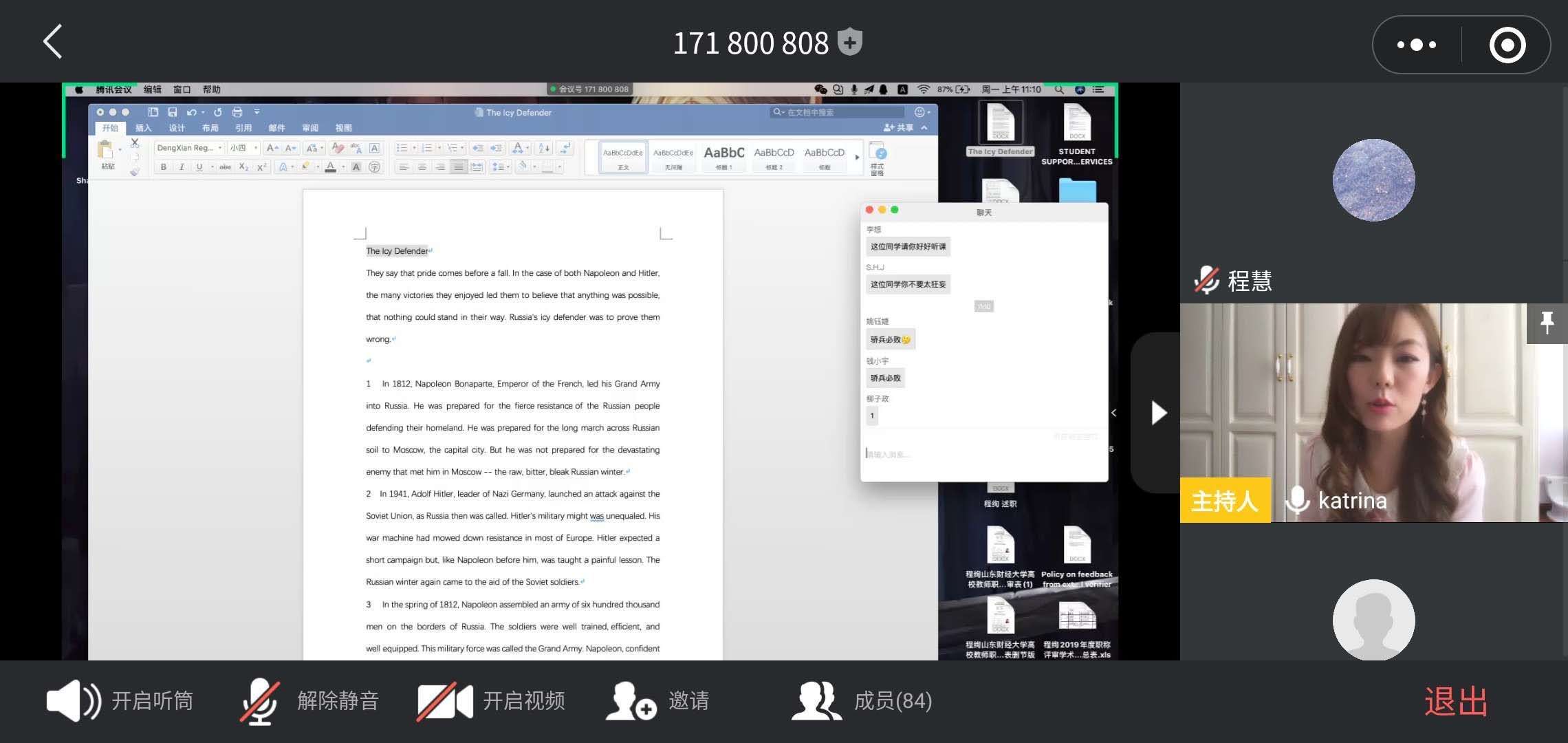1568x743 pixels.
Task: Tap the back arrow at top left
Action: tap(53, 41)
